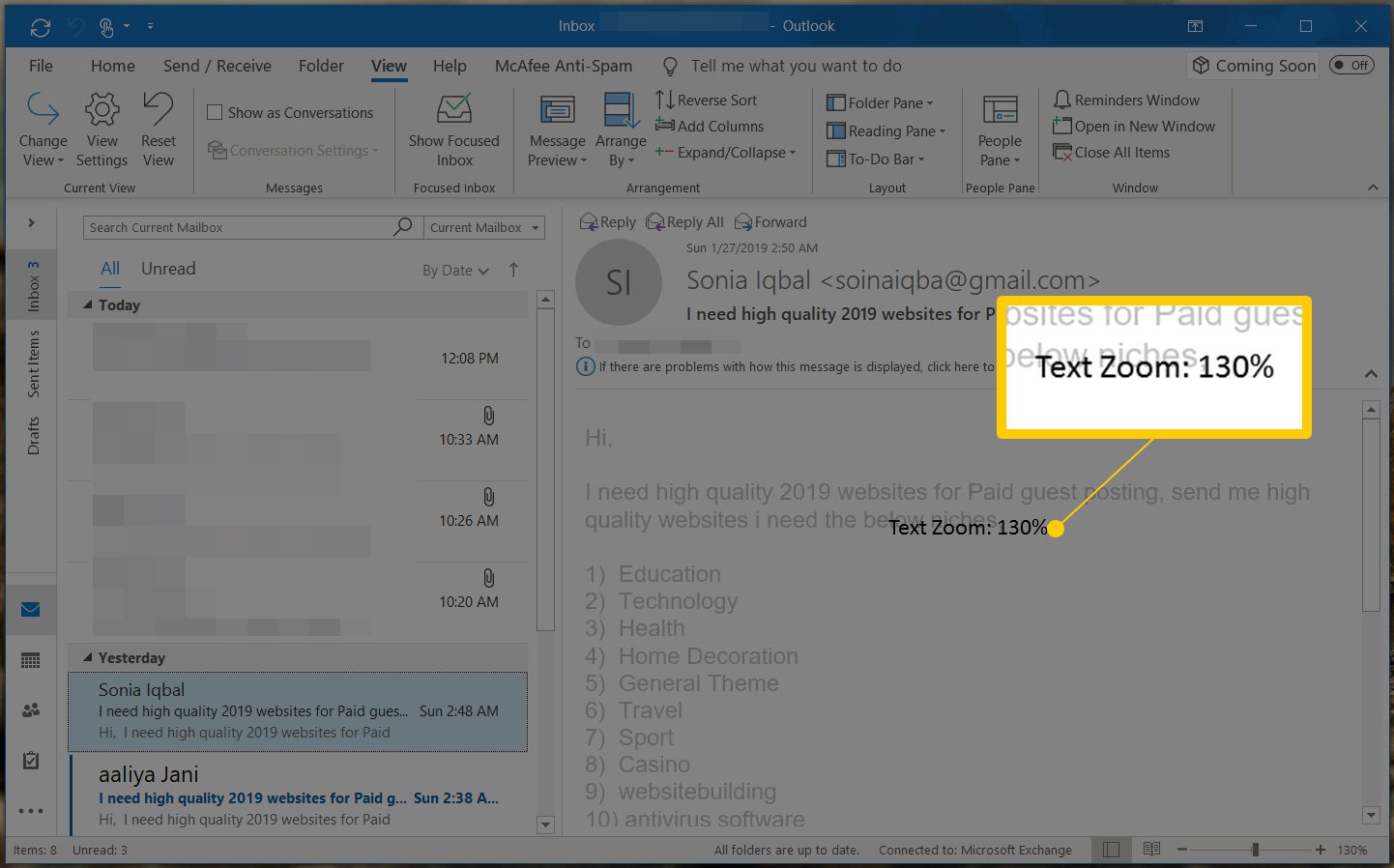Image resolution: width=1394 pixels, height=868 pixels.
Task: Open View Settings gear icon
Action: point(102,110)
